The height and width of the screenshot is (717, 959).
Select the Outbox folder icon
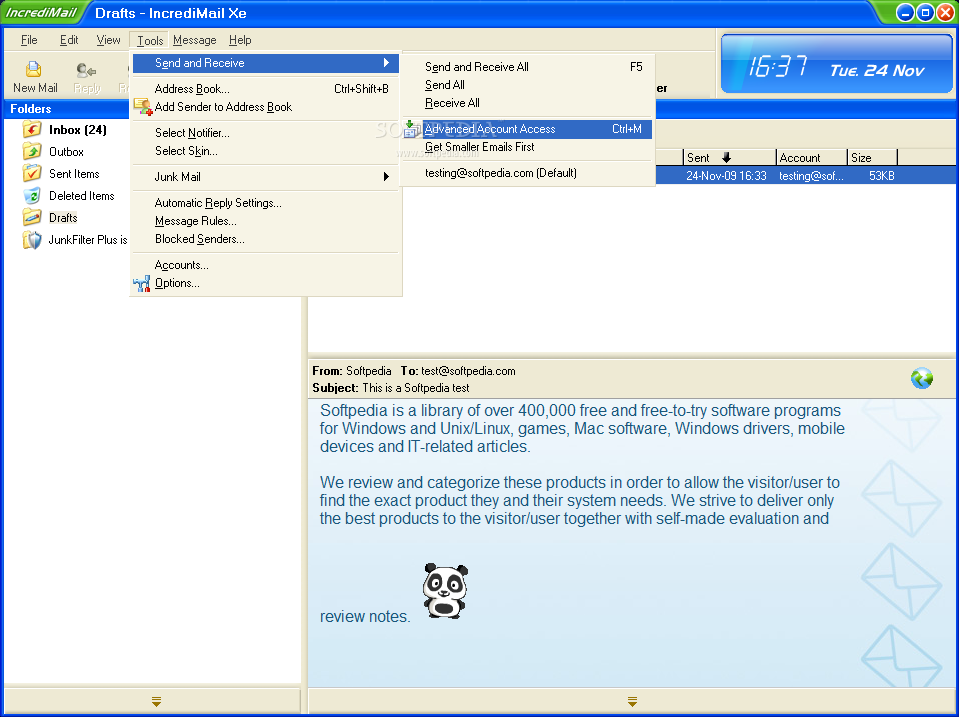32,151
